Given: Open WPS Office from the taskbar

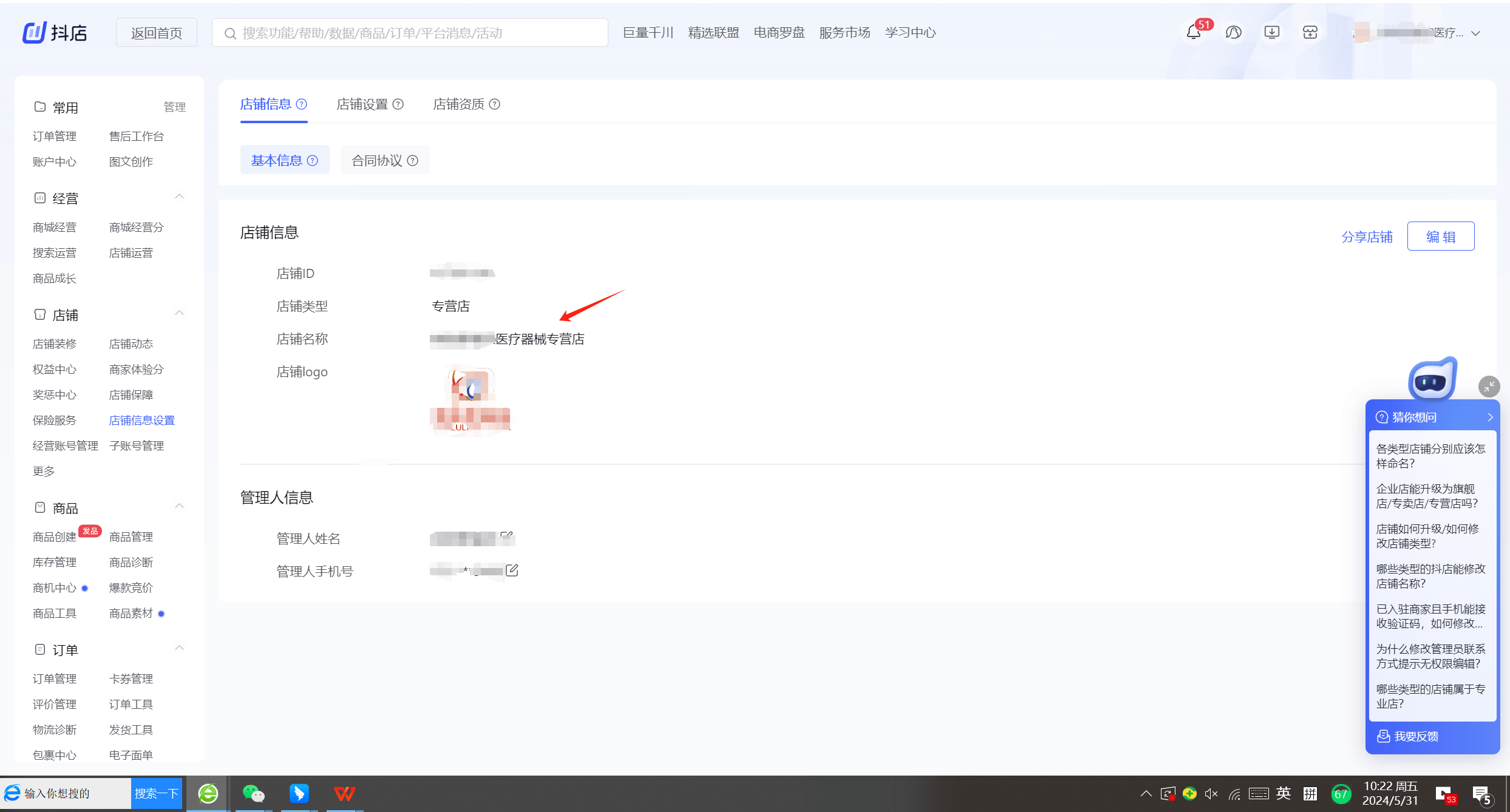Looking at the screenshot, I should [x=344, y=793].
